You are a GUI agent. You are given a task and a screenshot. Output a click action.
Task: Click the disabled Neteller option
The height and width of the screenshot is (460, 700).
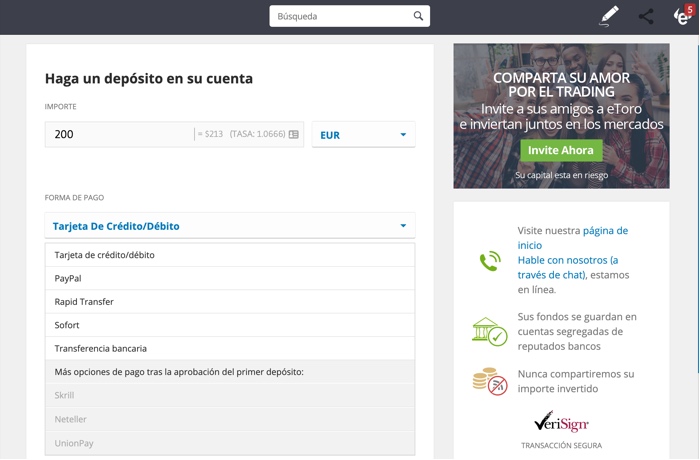(230, 419)
